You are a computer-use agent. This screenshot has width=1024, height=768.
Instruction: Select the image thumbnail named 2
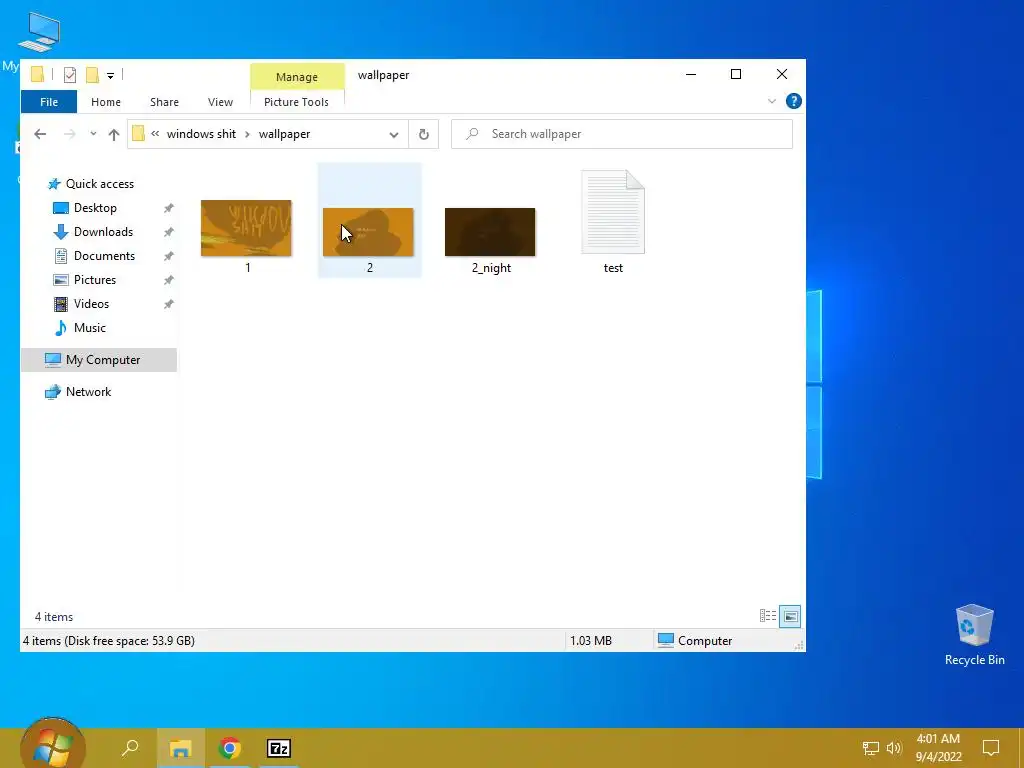[368, 232]
